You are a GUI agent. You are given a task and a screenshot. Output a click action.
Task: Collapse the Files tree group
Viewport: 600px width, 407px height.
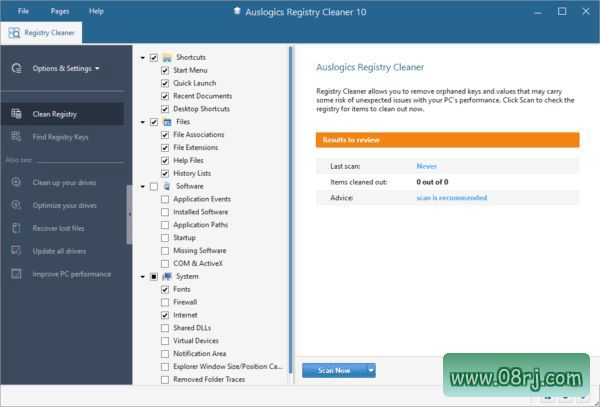[x=143, y=122]
